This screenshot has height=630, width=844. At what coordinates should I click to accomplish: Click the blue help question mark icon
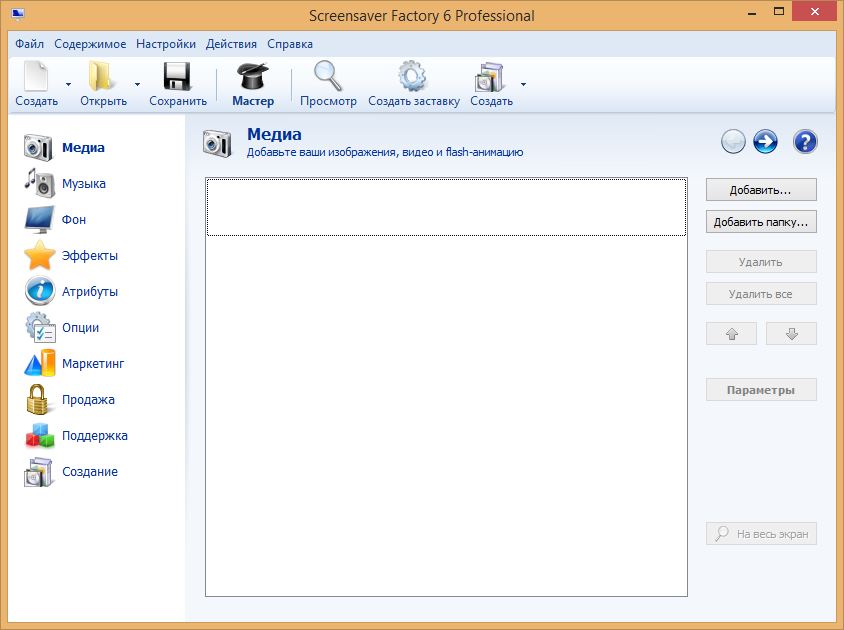pyautogui.click(x=805, y=142)
